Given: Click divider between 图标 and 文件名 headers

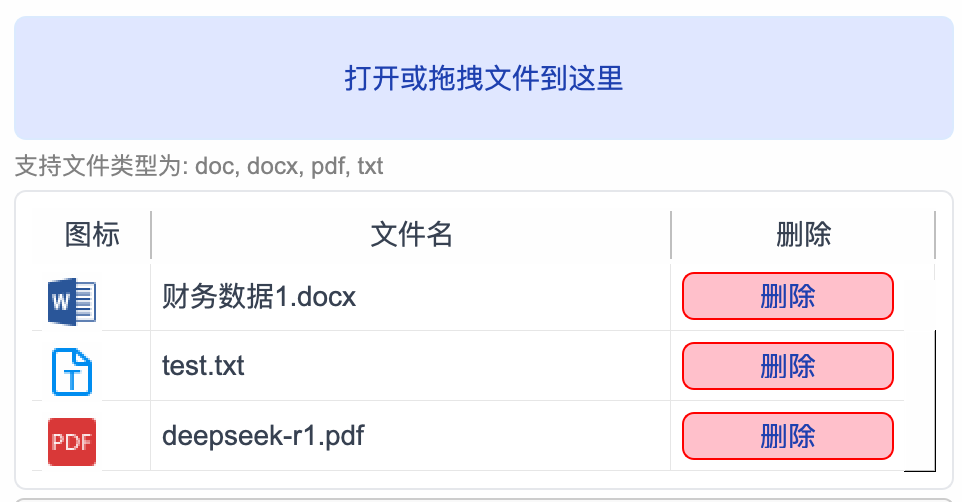Looking at the screenshot, I should pyautogui.click(x=151, y=235).
